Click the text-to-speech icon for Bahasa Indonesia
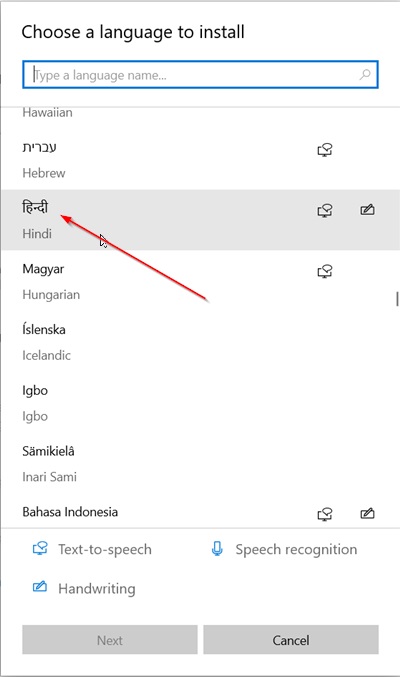The width and height of the screenshot is (400, 677). (x=325, y=514)
